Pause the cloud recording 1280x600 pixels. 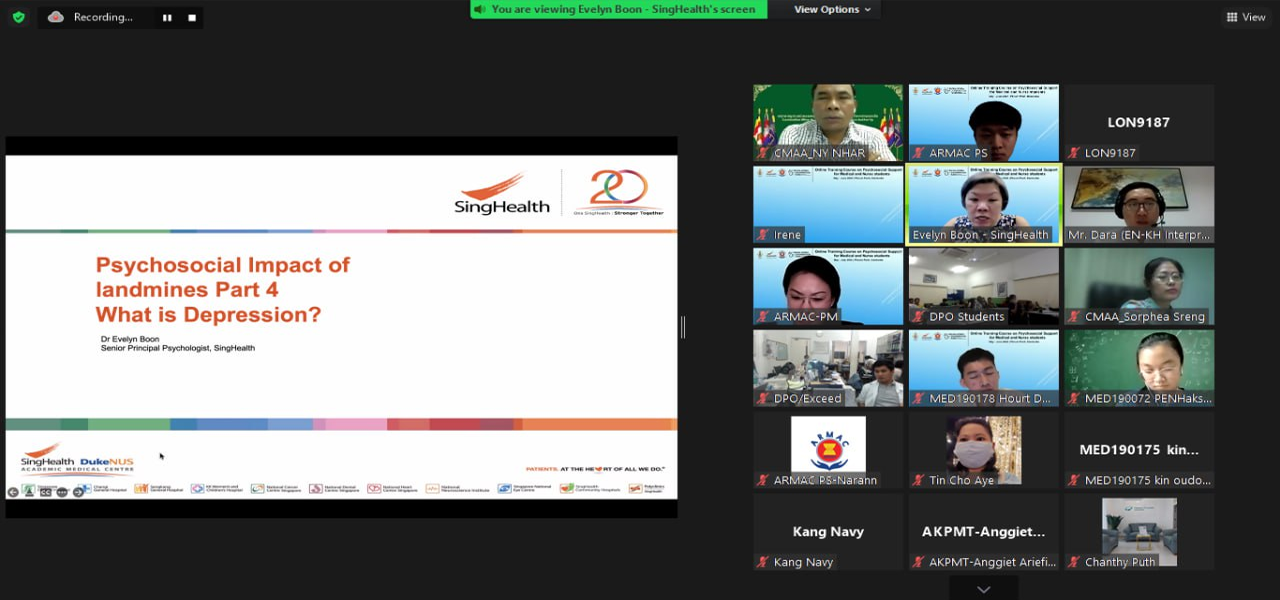[166, 17]
